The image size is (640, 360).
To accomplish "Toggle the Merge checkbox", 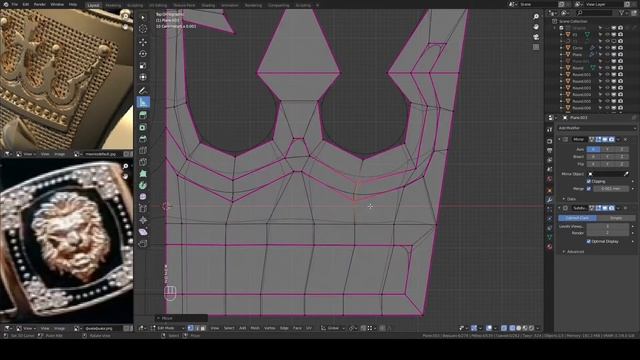I will click(589, 189).
